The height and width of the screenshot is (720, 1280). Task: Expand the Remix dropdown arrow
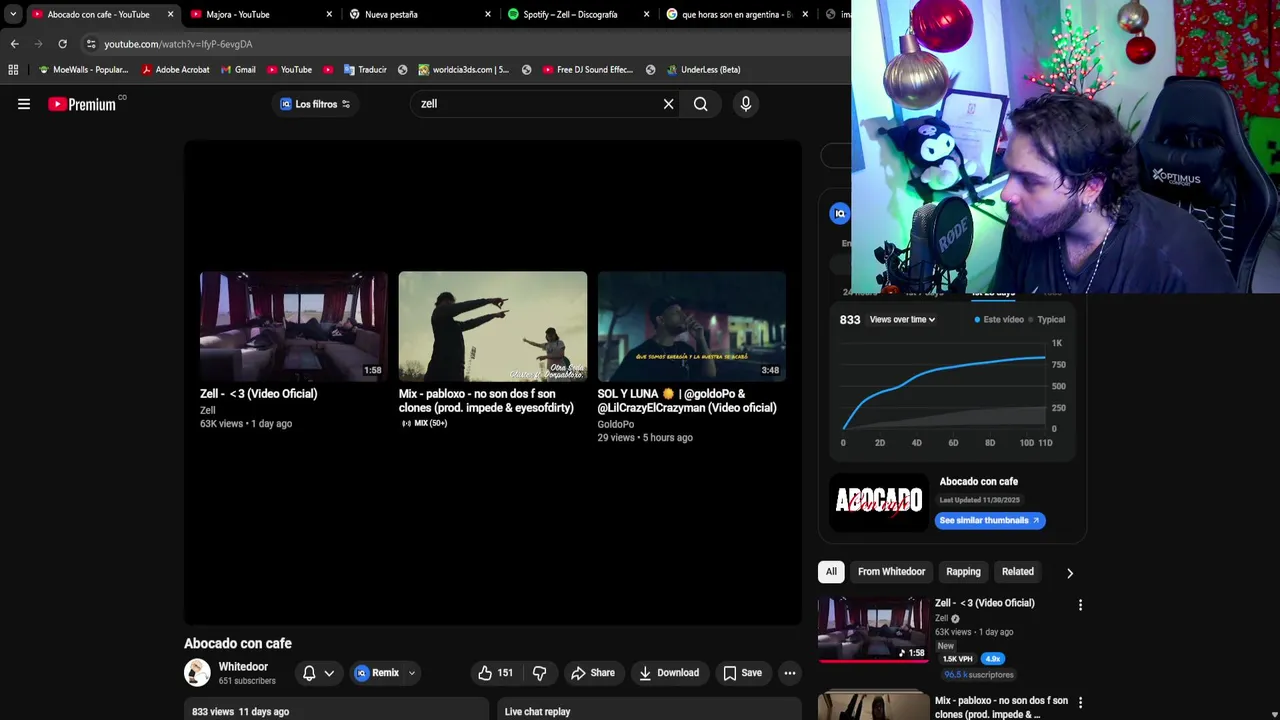[x=411, y=673]
